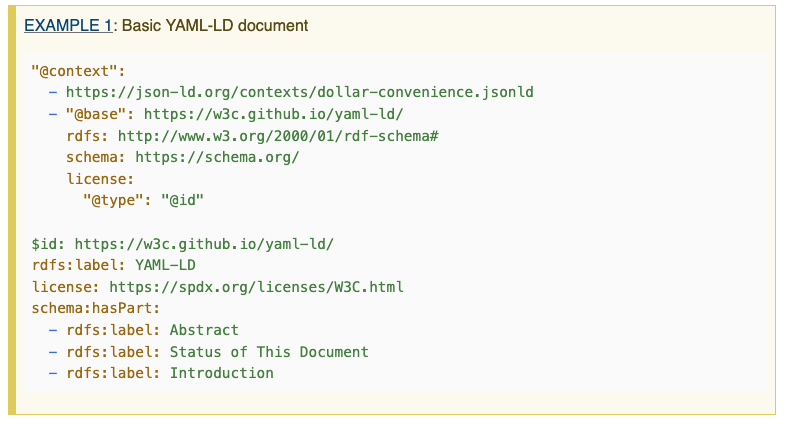Click the rdf-schema# URL

[x=278, y=135]
